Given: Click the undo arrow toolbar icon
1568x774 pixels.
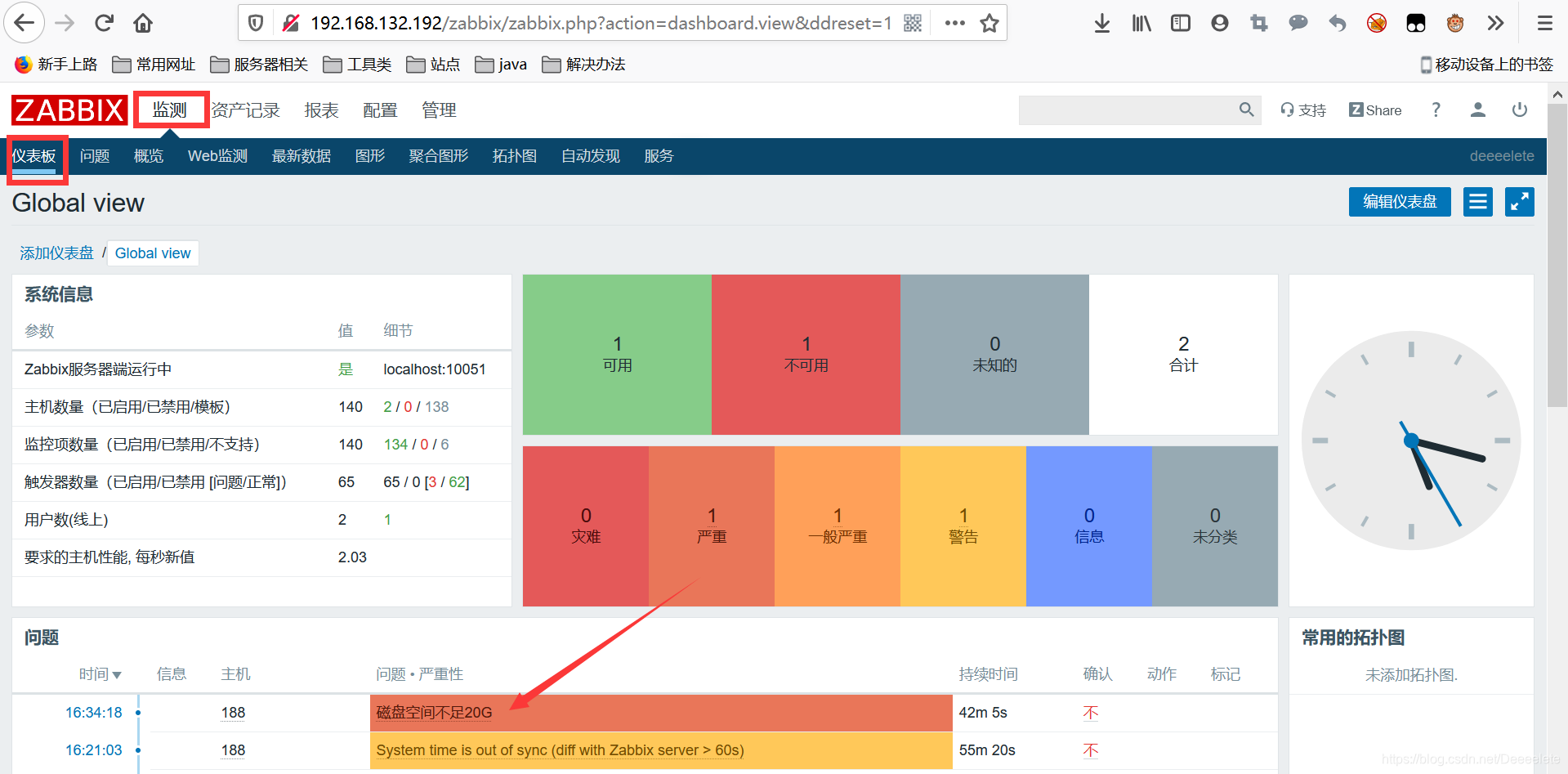Looking at the screenshot, I should [x=1338, y=23].
